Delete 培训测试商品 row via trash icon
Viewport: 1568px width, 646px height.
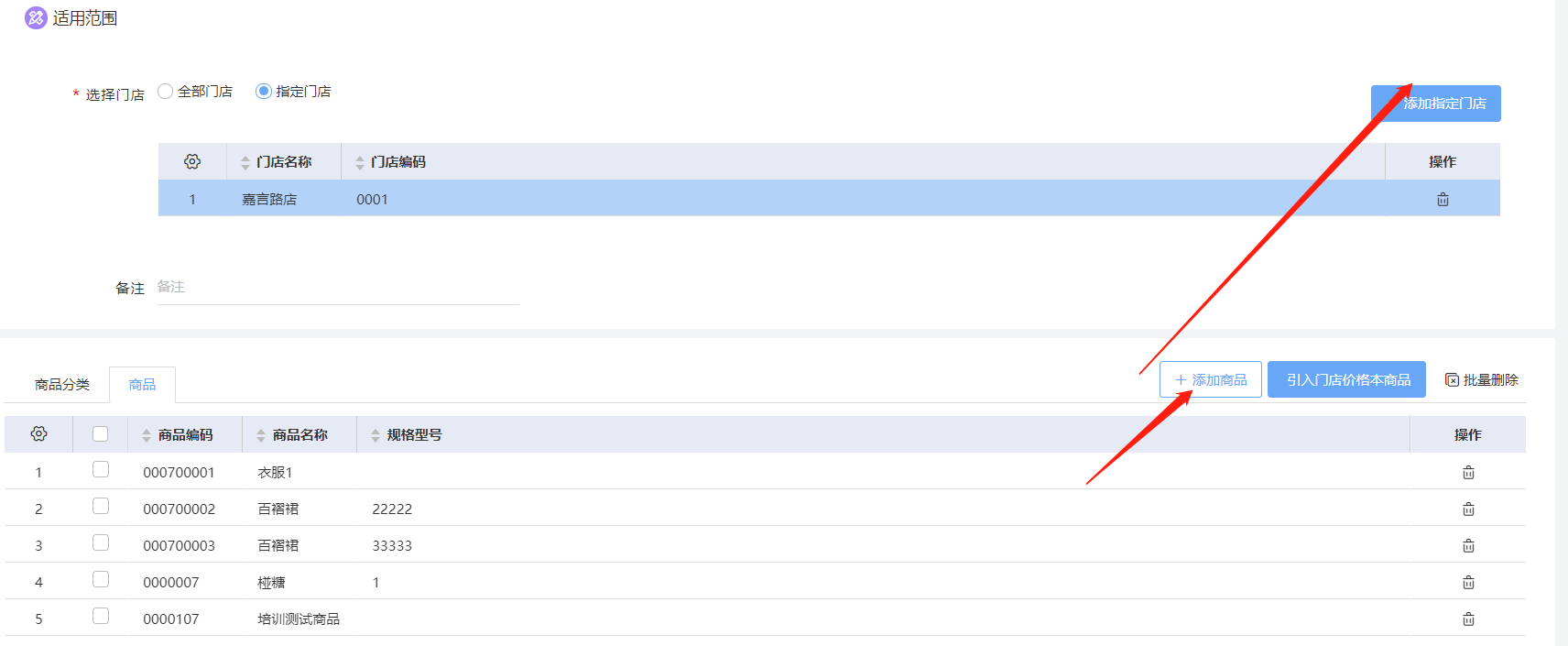(1468, 619)
